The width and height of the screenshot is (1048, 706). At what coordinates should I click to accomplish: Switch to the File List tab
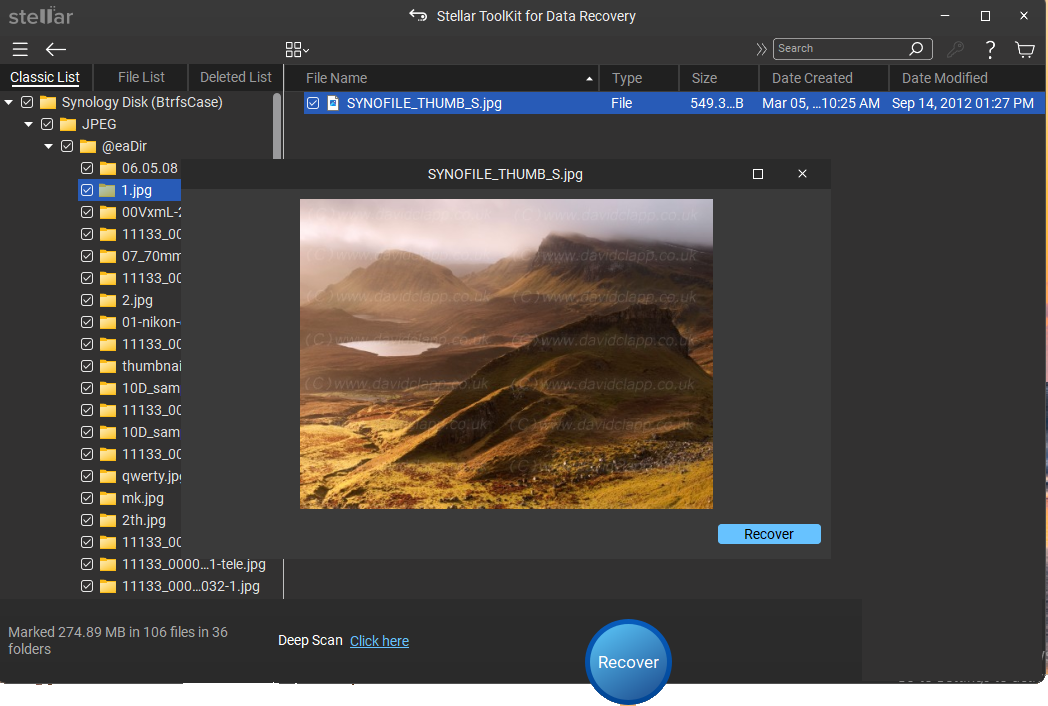click(x=141, y=77)
